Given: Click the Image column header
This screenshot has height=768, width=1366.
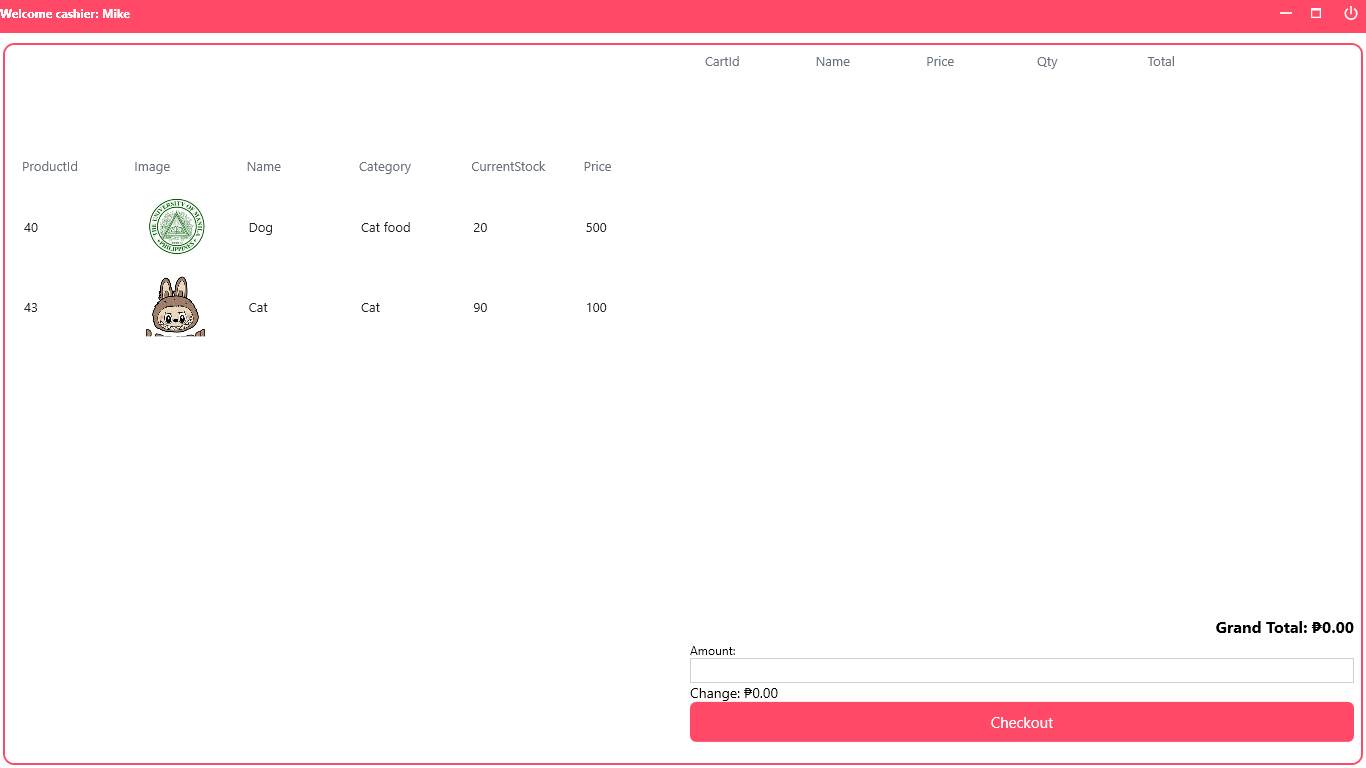Looking at the screenshot, I should pos(152,166).
